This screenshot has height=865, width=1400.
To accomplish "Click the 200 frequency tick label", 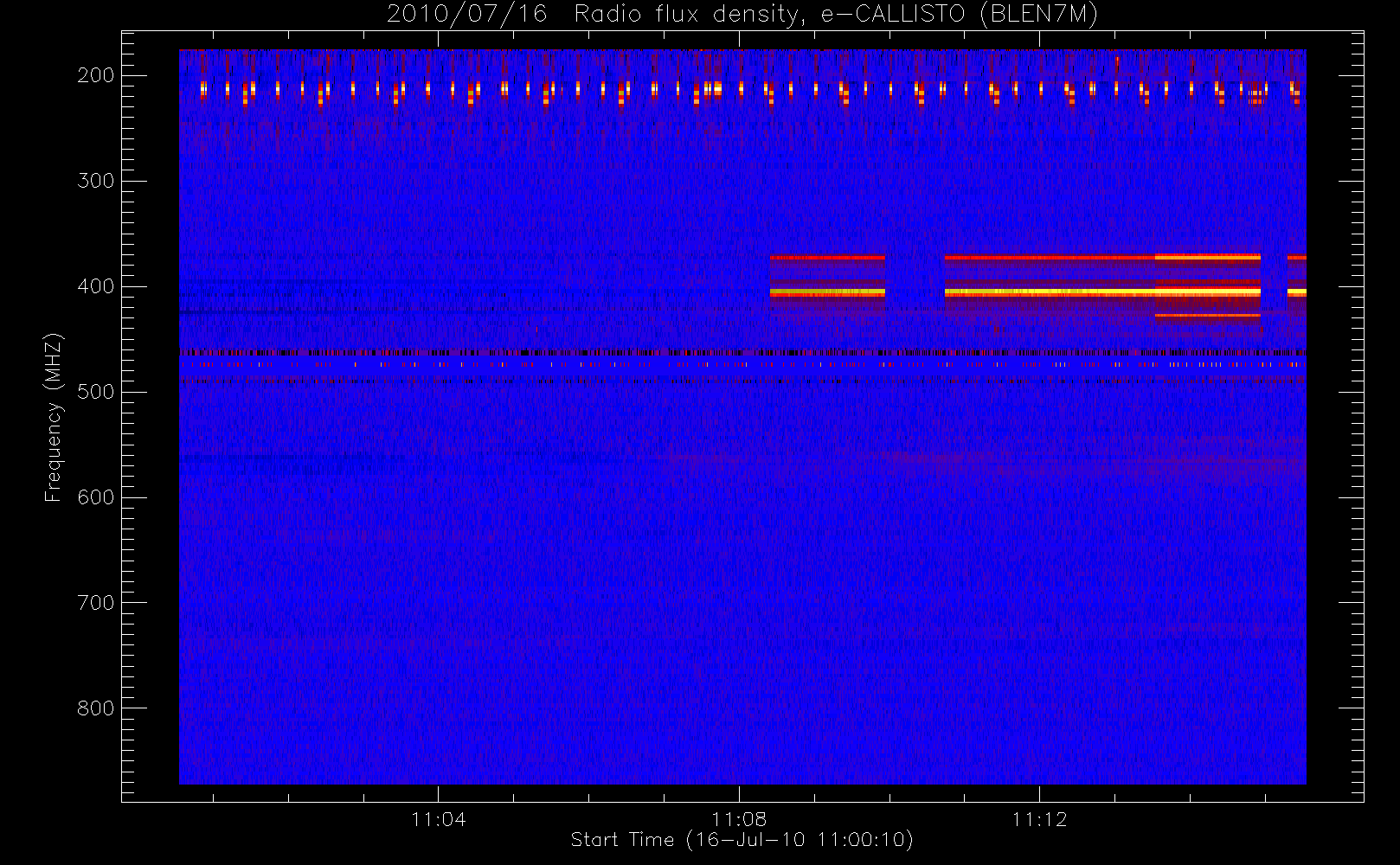I will tap(96, 75).
